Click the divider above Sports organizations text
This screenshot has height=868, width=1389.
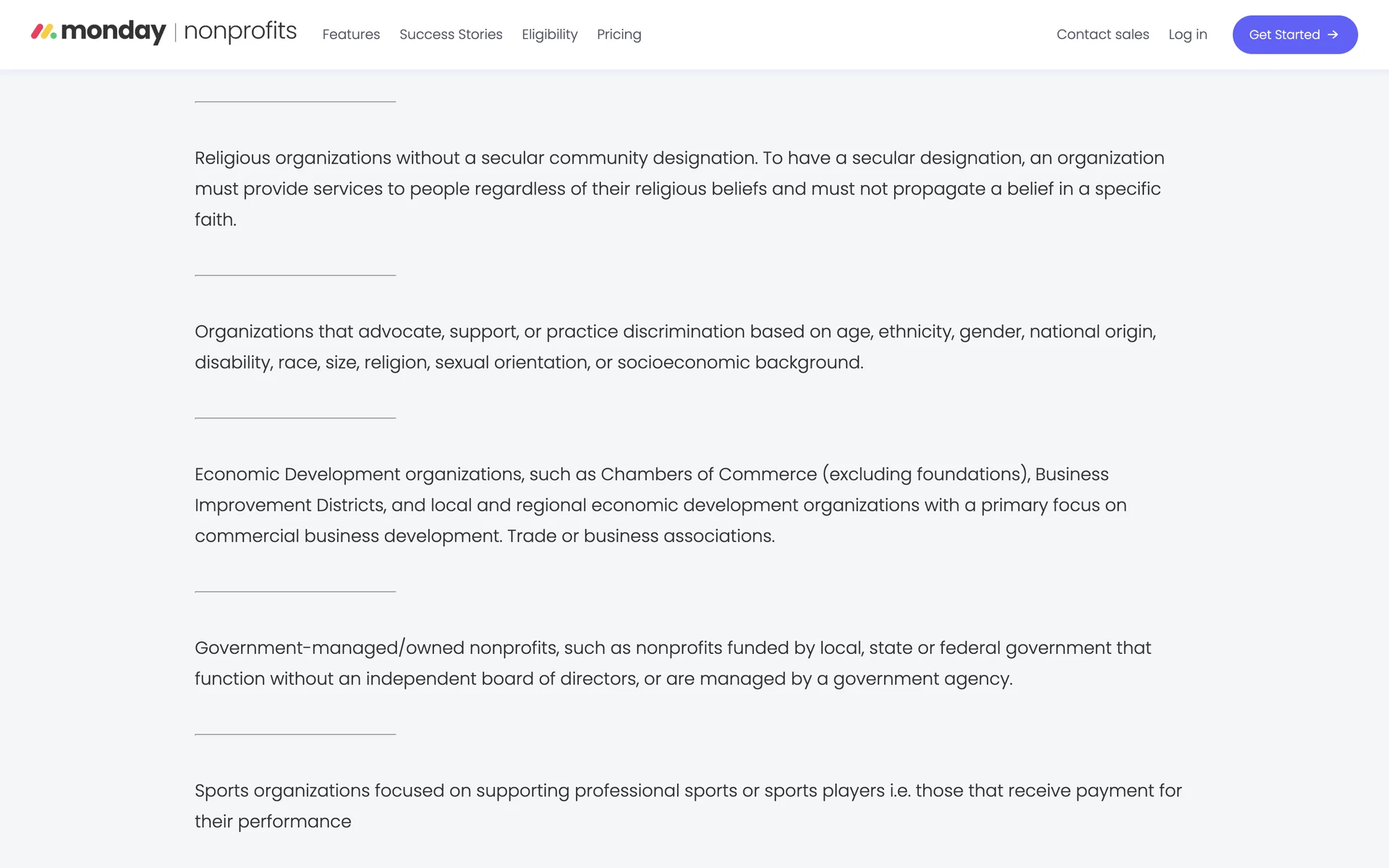pyautogui.click(x=295, y=734)
